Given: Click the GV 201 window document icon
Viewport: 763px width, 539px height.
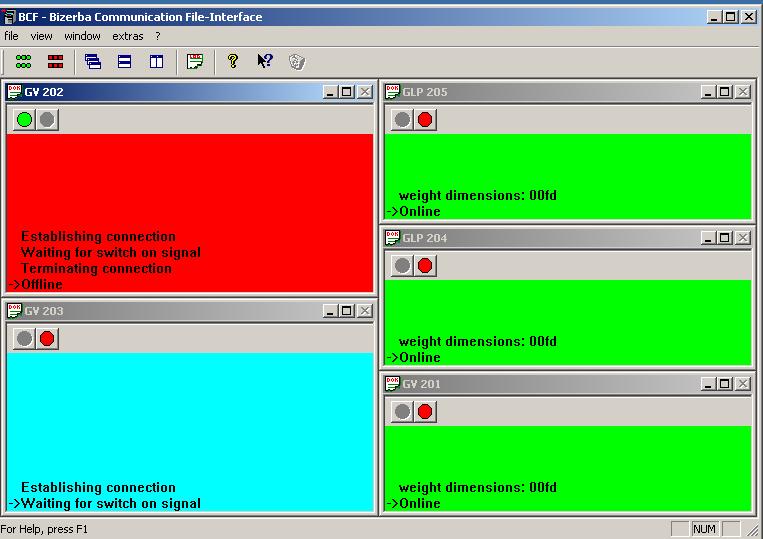Looking at the screenshot, I should (392, 383).
